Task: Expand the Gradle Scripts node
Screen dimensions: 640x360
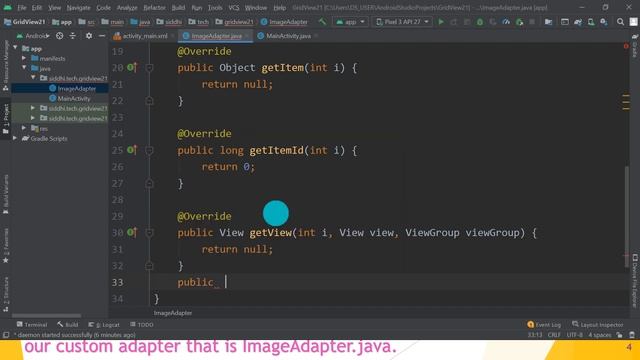Action: point(15,138)
